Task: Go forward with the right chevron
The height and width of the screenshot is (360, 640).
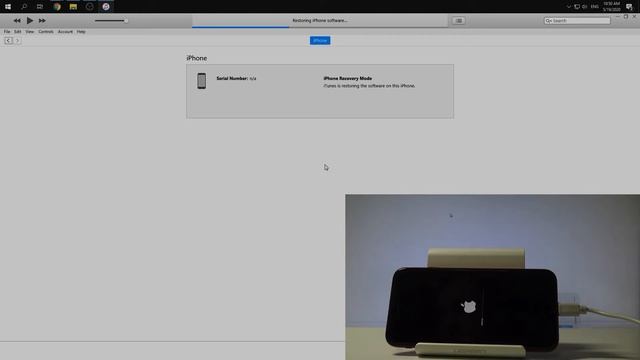Action: (17, 40)
